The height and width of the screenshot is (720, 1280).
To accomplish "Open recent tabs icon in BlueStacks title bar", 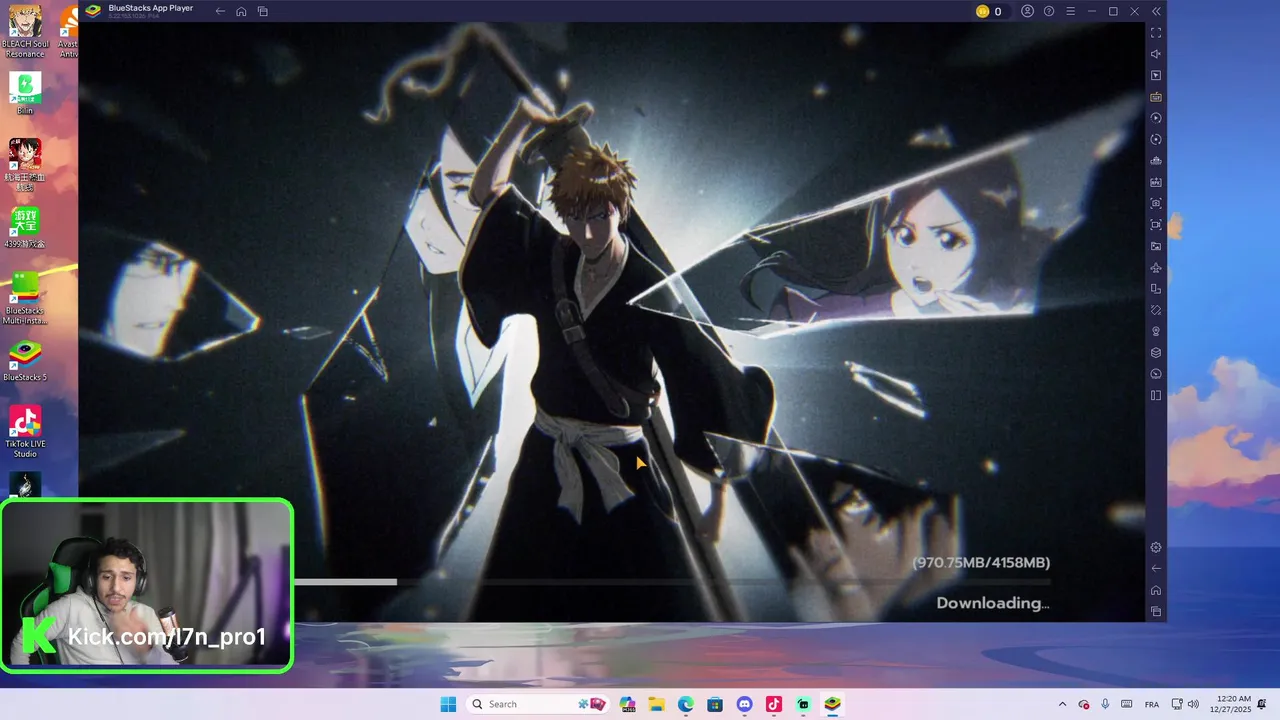I will (262, 11).
